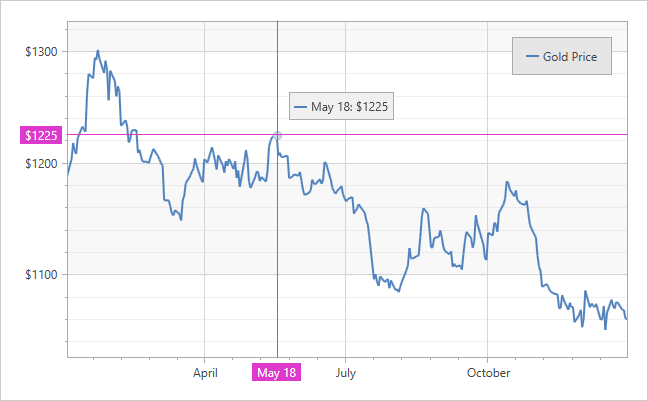Click the gold line's right end point
Screen dimensions: 648x401
click(627, 319)
